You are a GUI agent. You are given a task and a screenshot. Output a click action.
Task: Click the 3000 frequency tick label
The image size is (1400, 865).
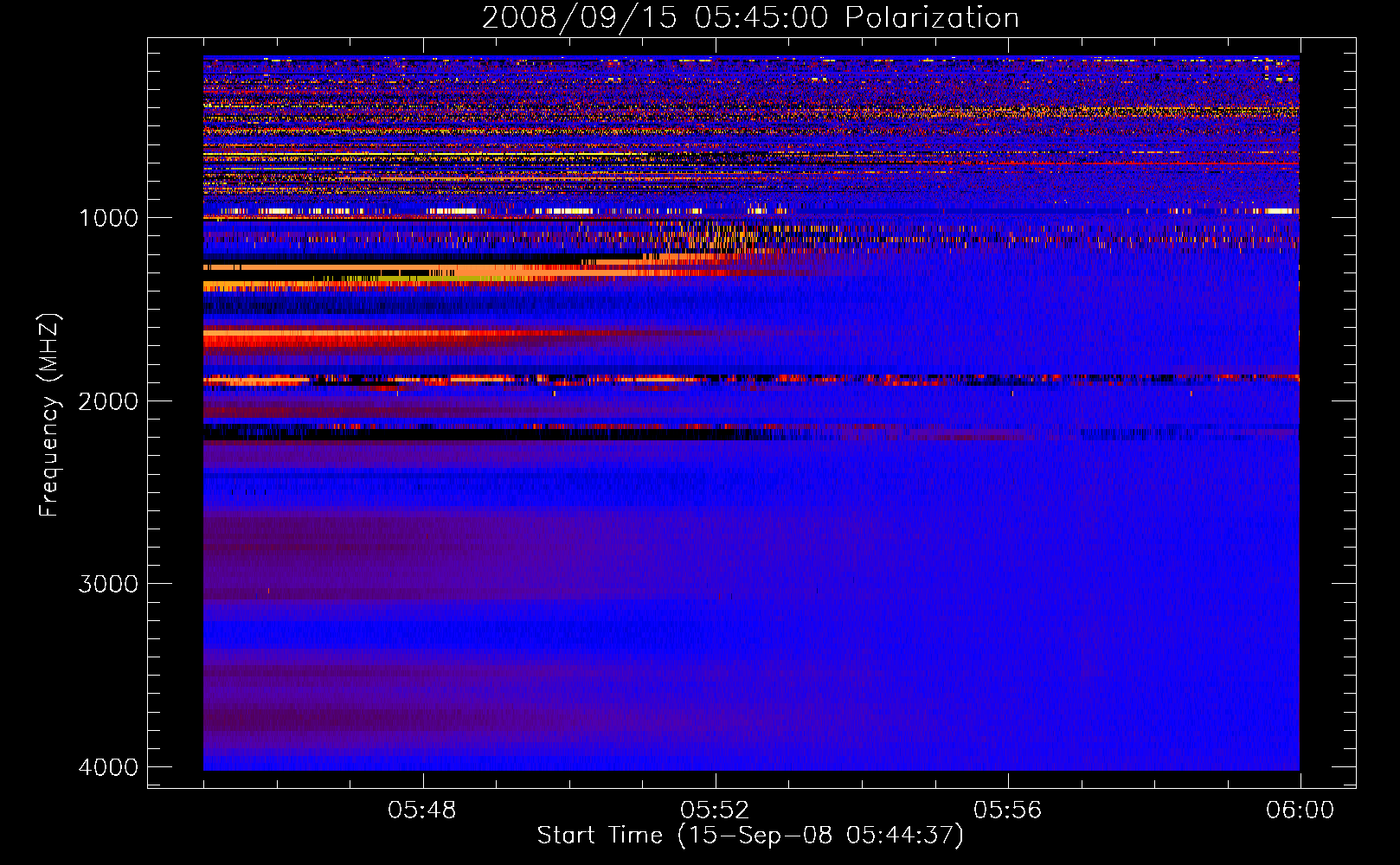(108, 584)
